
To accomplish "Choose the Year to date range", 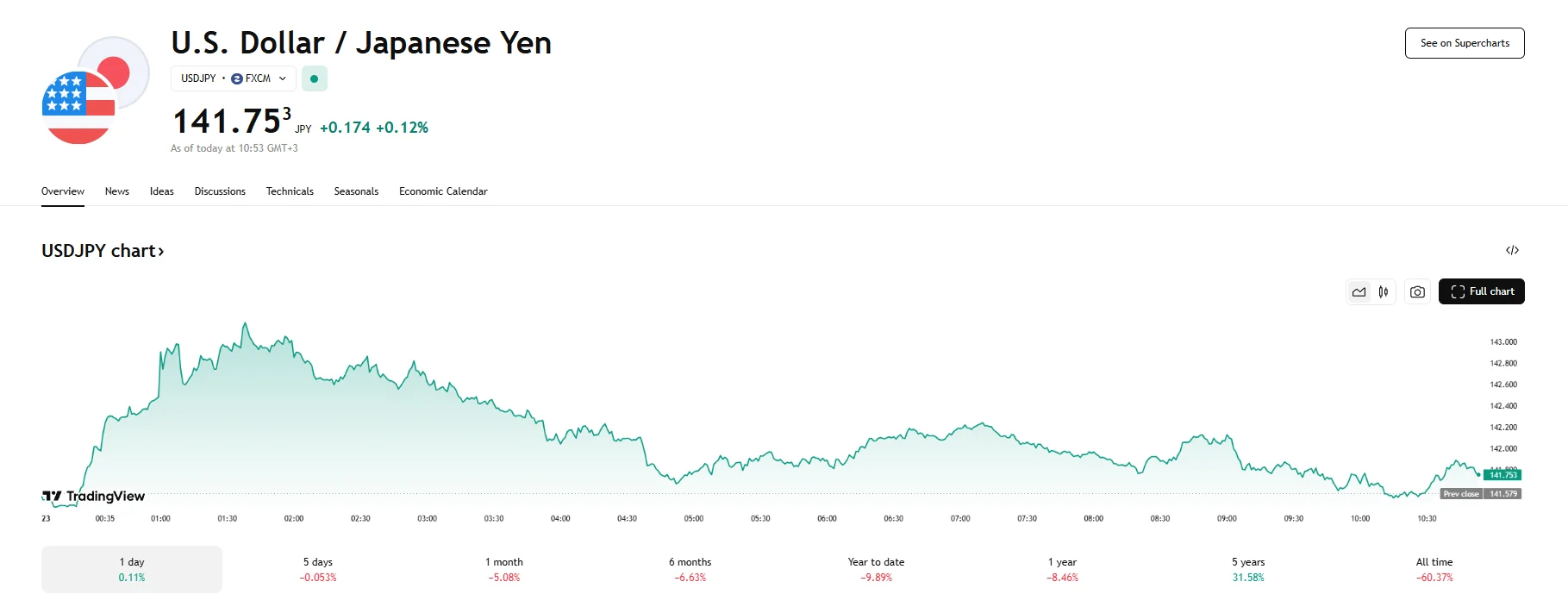I will (x=876, y=569).
